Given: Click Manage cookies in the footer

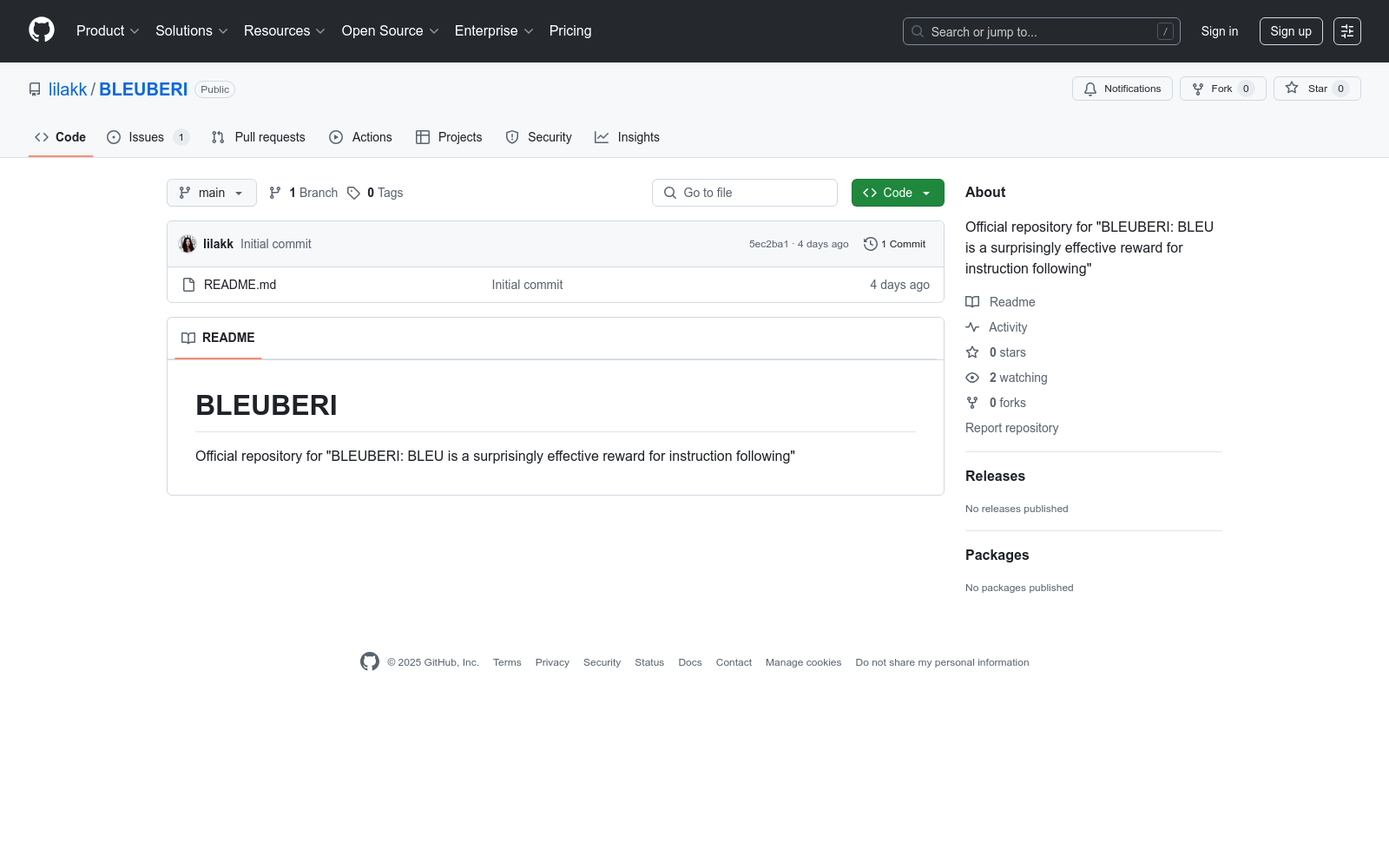Looking at the screenshot, I should 803,662.
